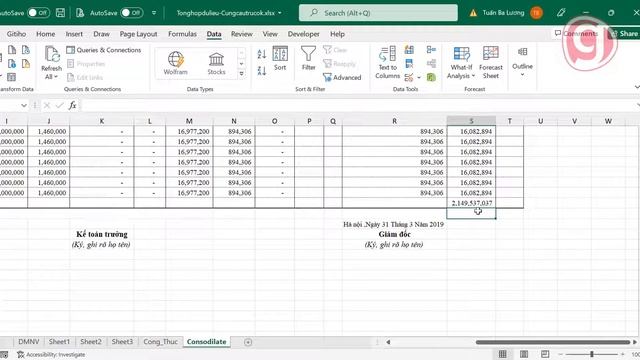Open the file name dropdown in the title bar
This screenshot has height=360, width=640.
pos(280,13)
